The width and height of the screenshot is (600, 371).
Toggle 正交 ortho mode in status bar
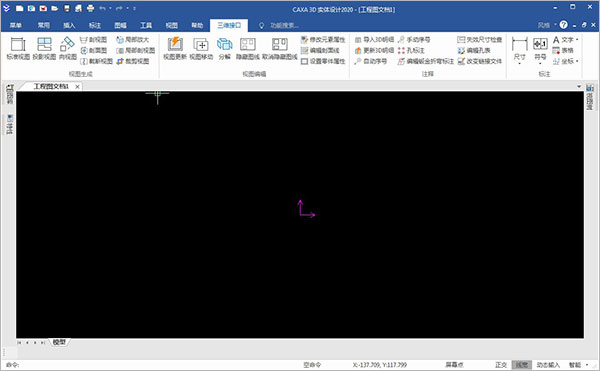pyautogui.click(x=501, y=365)
